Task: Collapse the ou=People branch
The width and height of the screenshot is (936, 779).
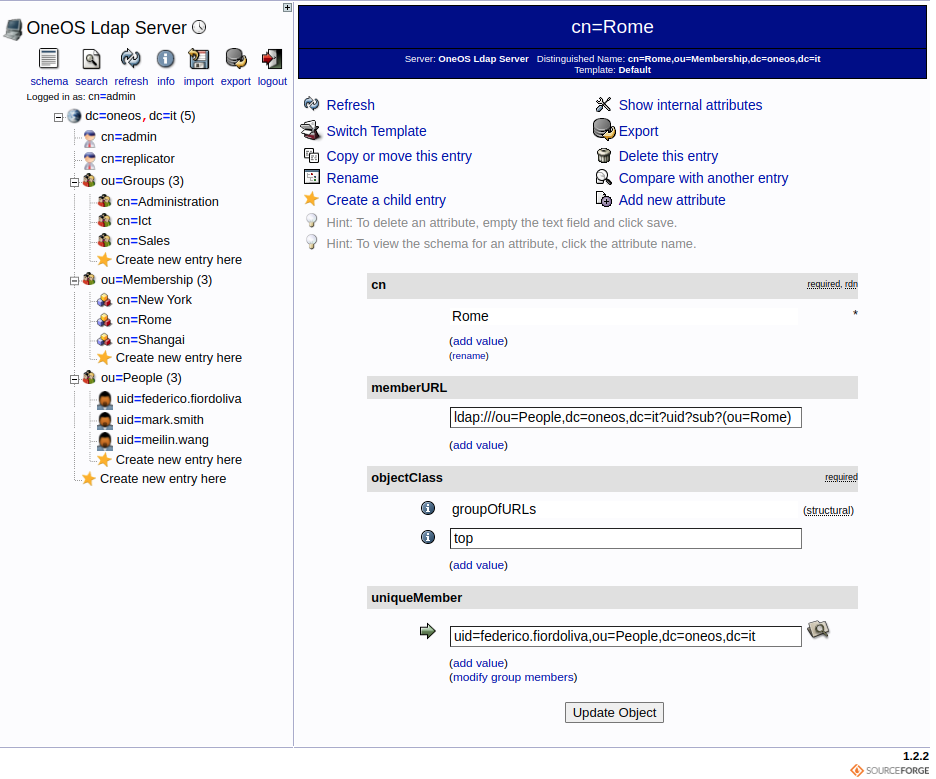Action: pos(74,379)
